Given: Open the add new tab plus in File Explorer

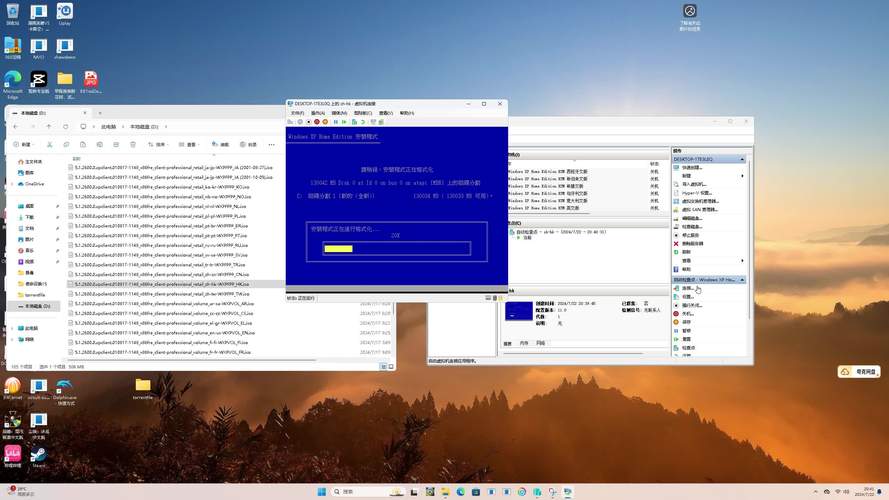Looking at the screenshot, I should coord(100,113).
